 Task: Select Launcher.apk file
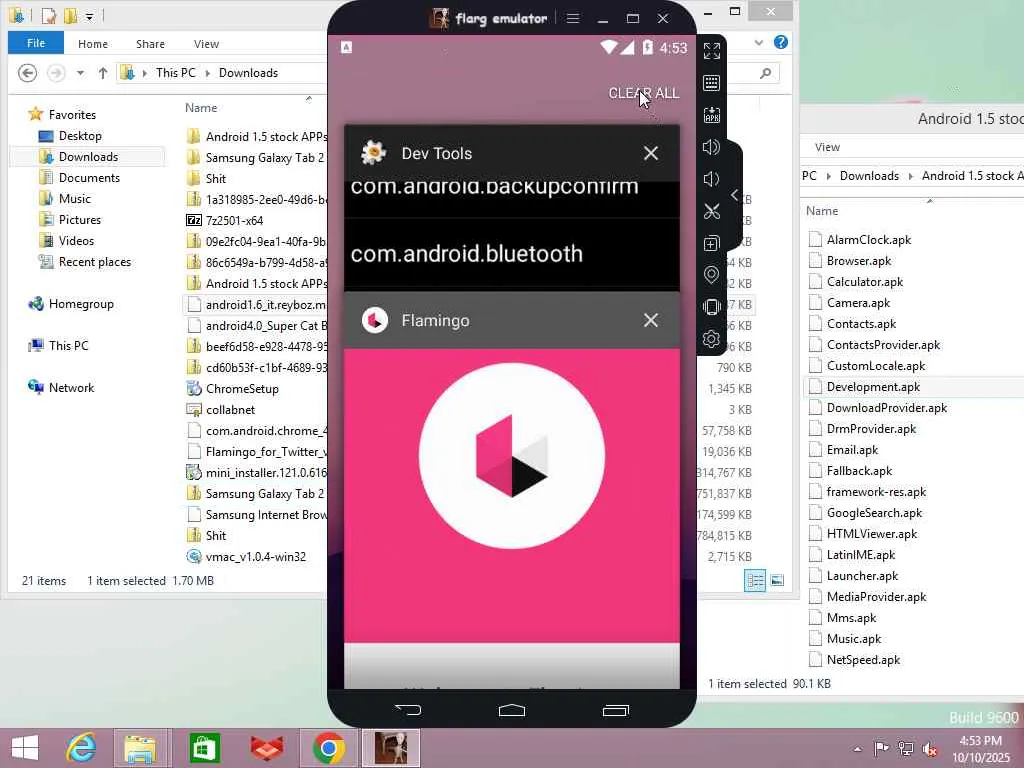(x=862, y=575)
